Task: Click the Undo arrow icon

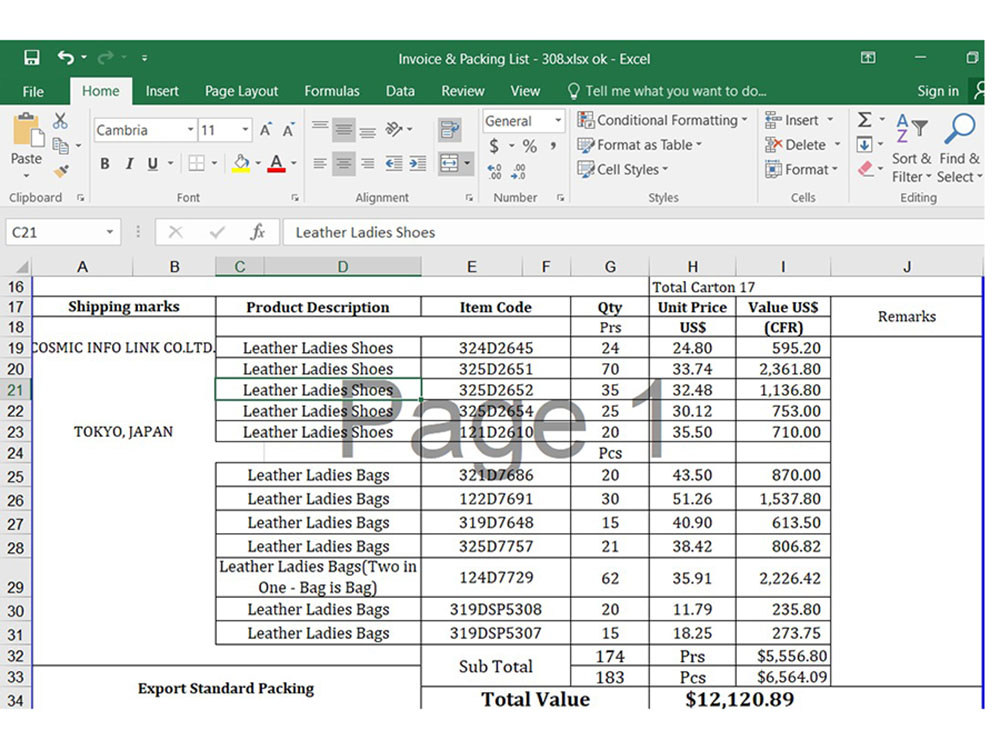Action: tap(66, 58)
